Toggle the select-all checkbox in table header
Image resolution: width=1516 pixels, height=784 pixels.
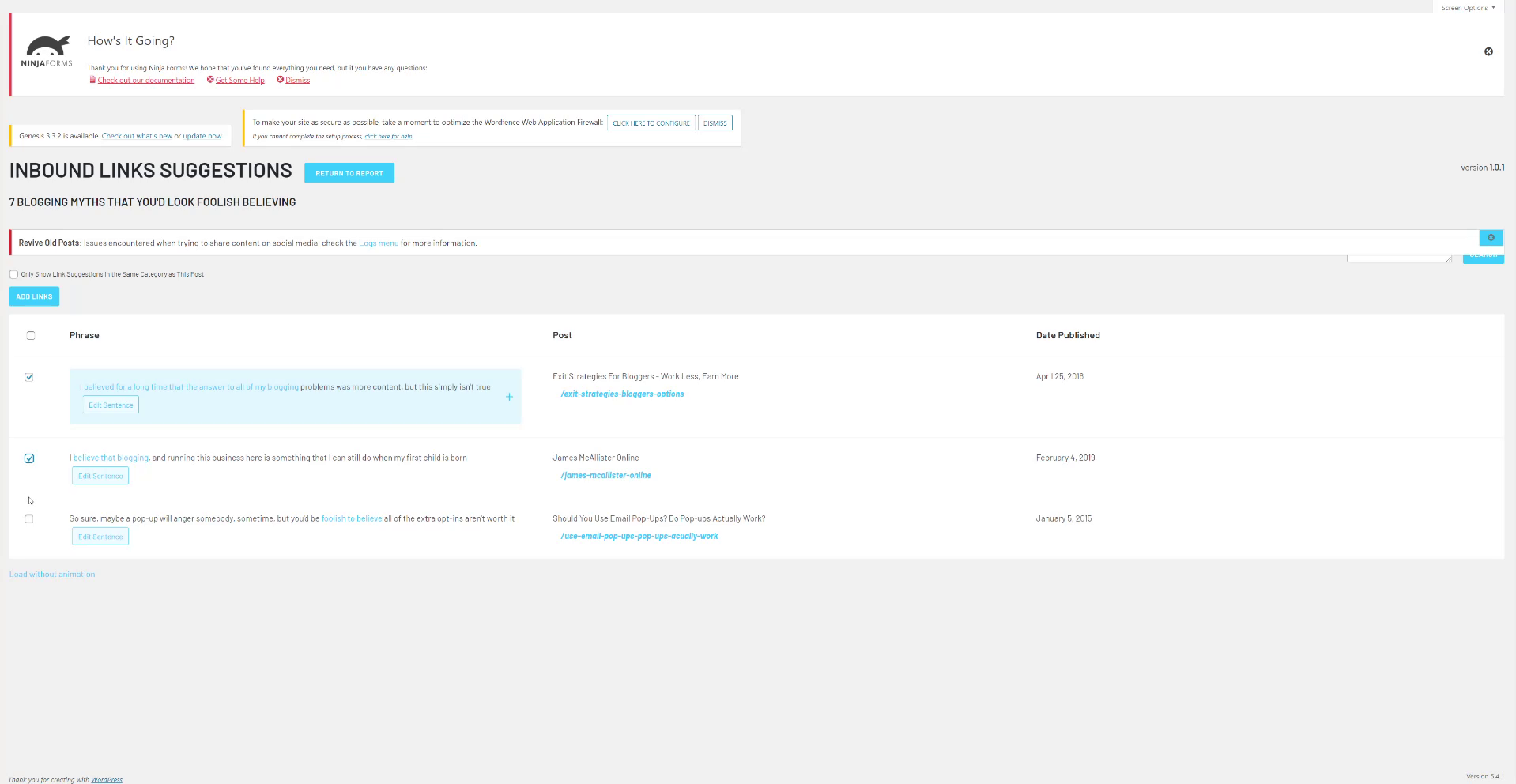pos(30,335)
